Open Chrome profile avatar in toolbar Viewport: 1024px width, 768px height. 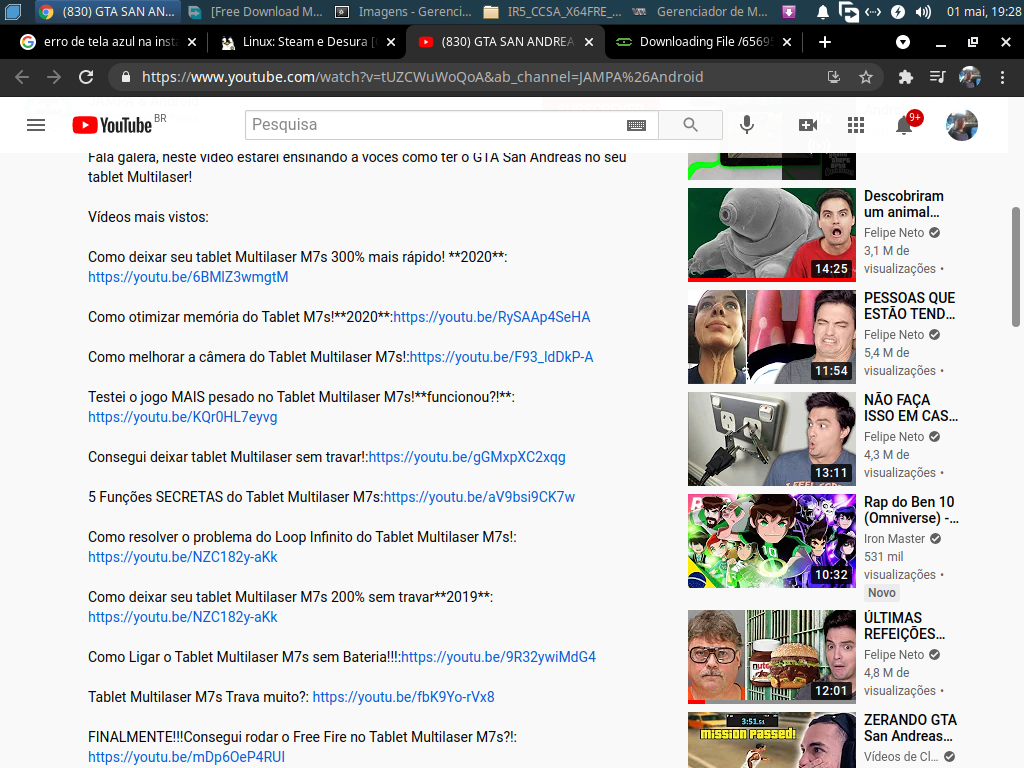tap(970, 77)
